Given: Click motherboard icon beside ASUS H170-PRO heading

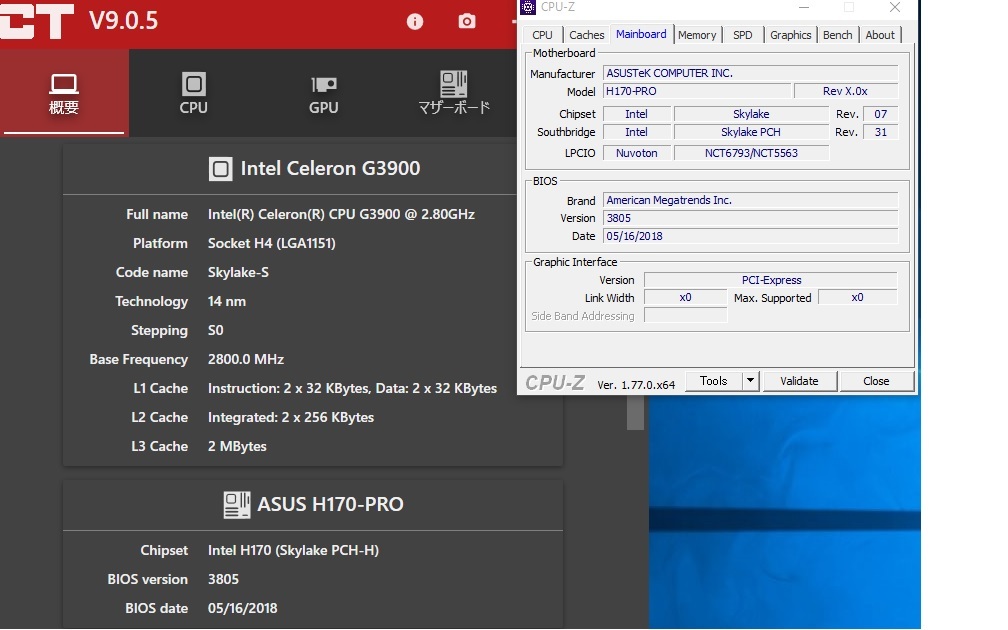Looking at the screenshot, I should click(x=236, y=504).
